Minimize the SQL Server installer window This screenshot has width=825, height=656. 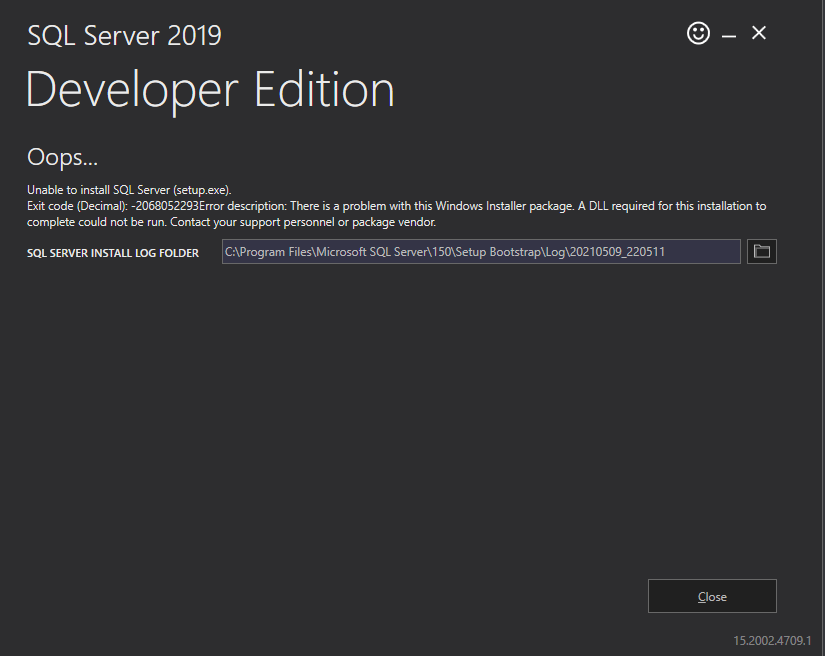[x=729, y=35]
